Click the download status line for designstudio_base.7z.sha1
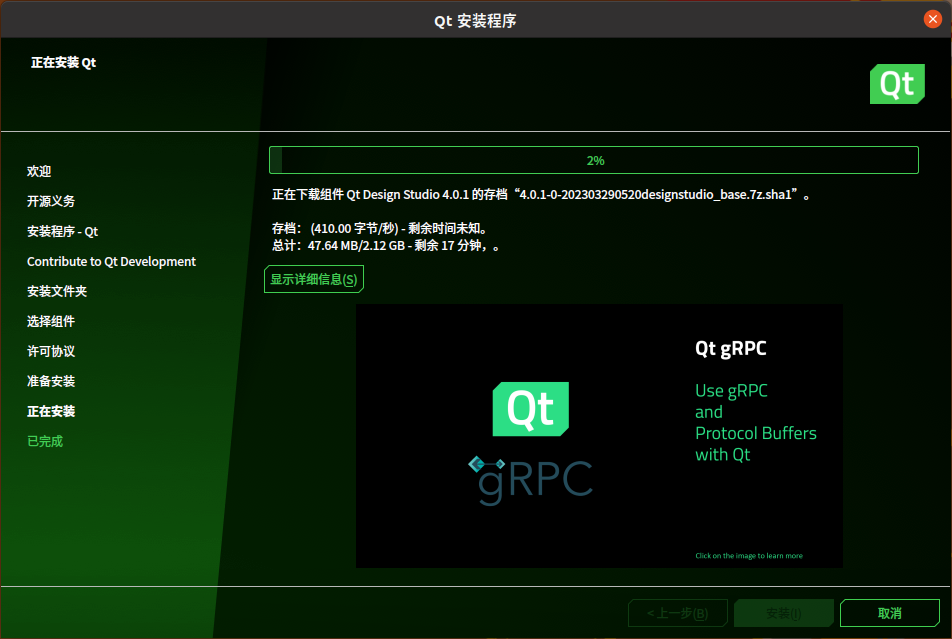Screen dimensions: 952x639 (541, 194)
